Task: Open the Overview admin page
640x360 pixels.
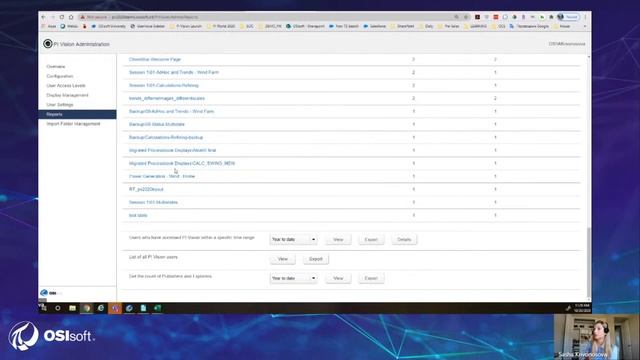Action: [x=56, y=67]
